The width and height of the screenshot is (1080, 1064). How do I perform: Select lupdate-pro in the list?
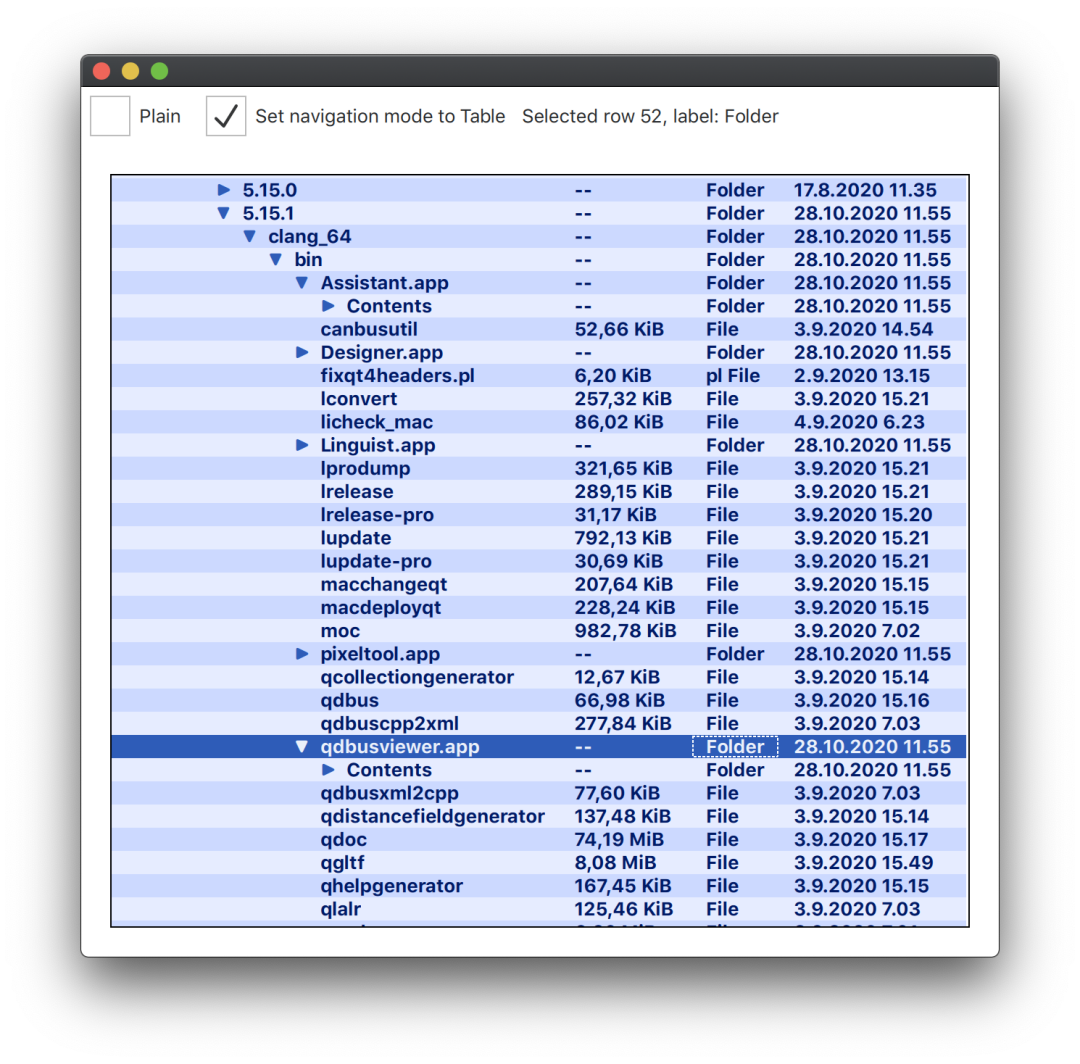(x=376, y=561)
